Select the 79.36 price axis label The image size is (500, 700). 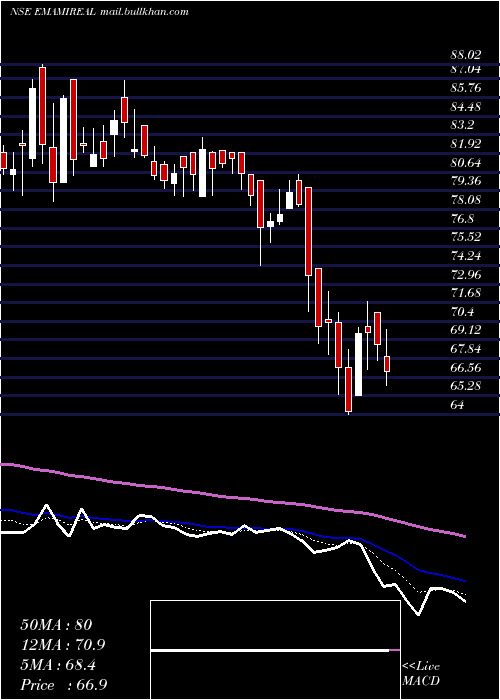pos(466,181)
